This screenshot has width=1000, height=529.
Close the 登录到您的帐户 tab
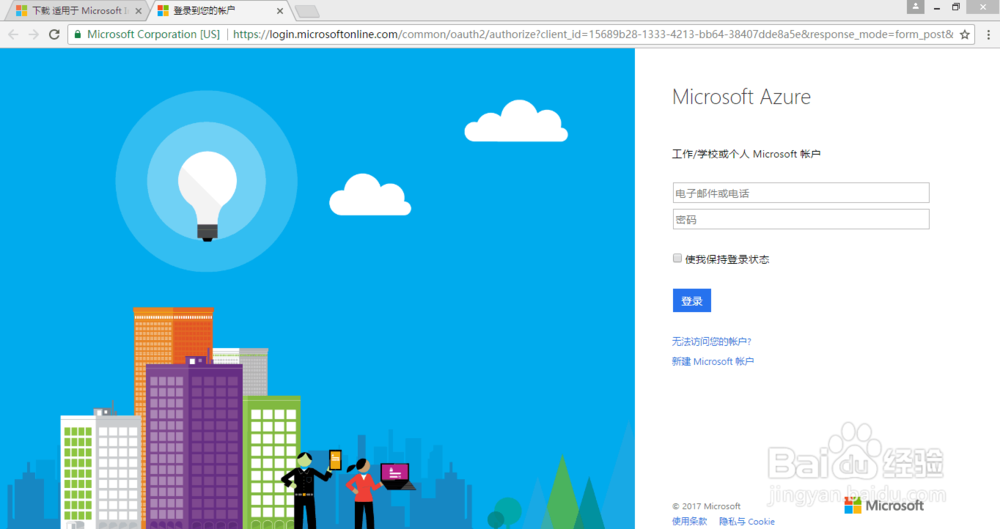coord(280,11)
